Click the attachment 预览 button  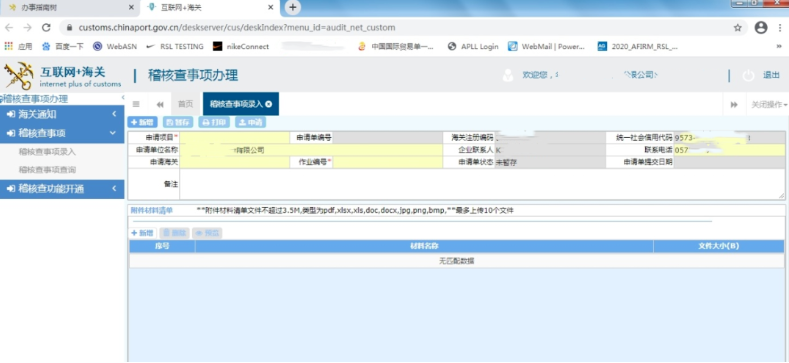(x=206, y=233)
